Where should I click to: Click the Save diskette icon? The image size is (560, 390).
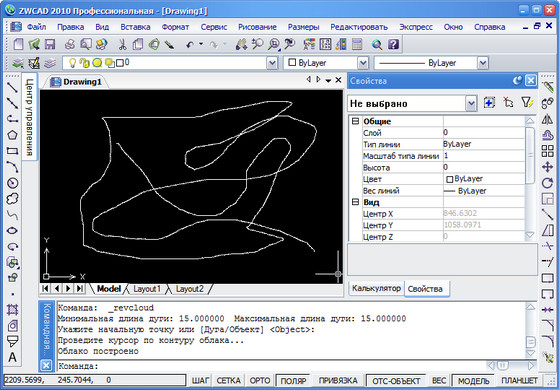50,44
